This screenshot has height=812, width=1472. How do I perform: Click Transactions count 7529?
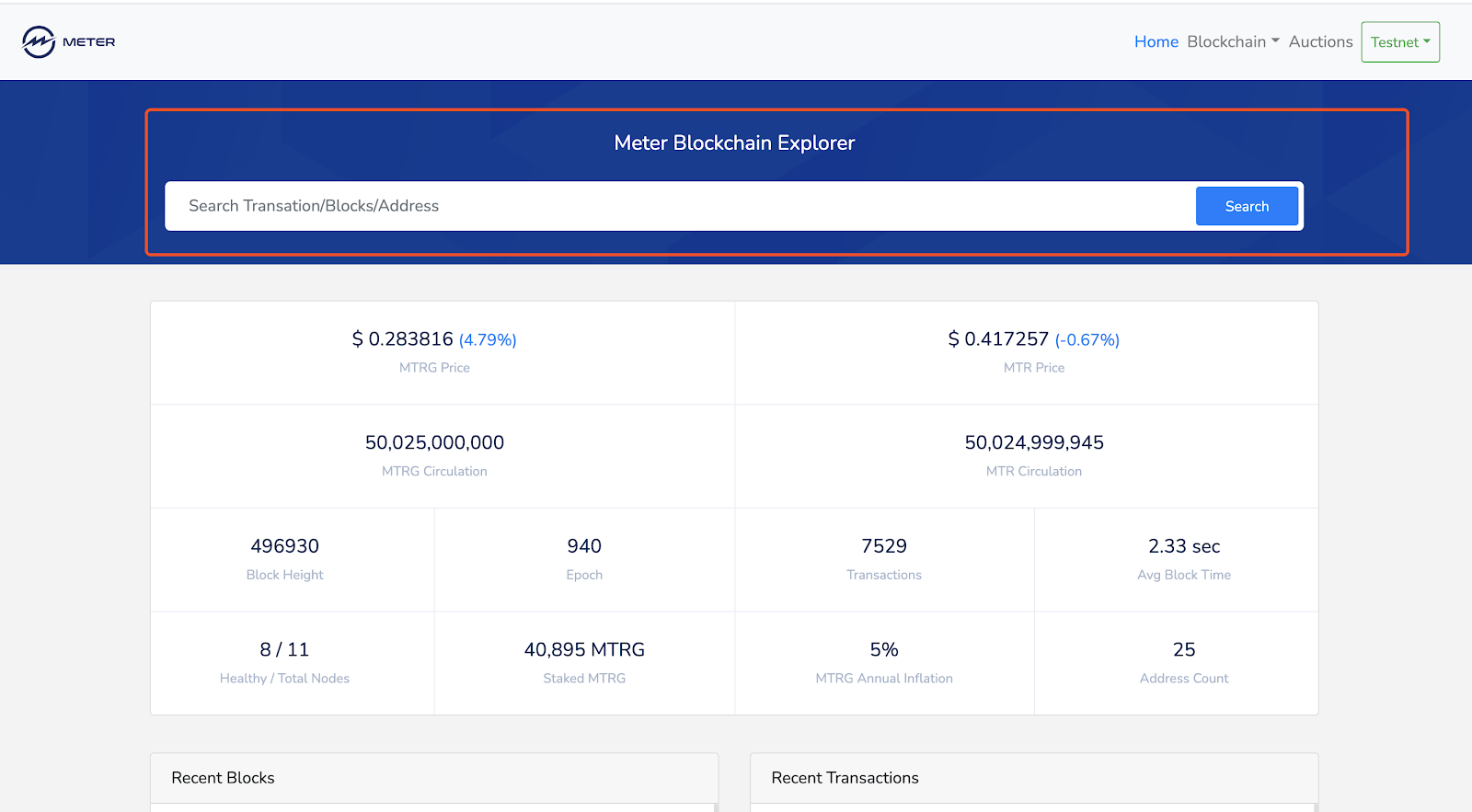[884, 546]
